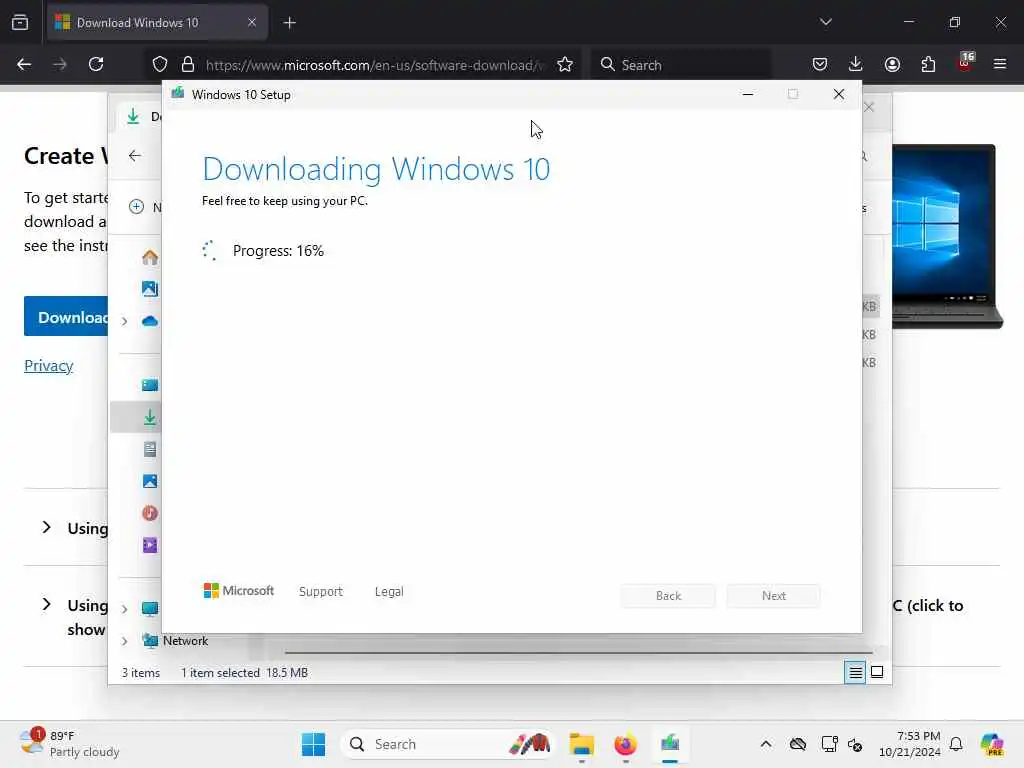Screen dimensions: 1024x768
Task: Go forward in the browser
Action: point(60,64)
